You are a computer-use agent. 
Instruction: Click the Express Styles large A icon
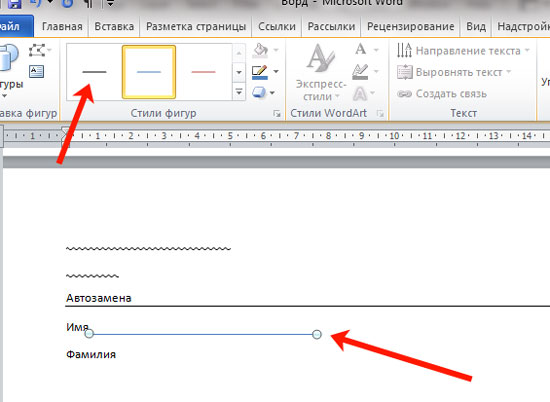(x=320, y=58)
